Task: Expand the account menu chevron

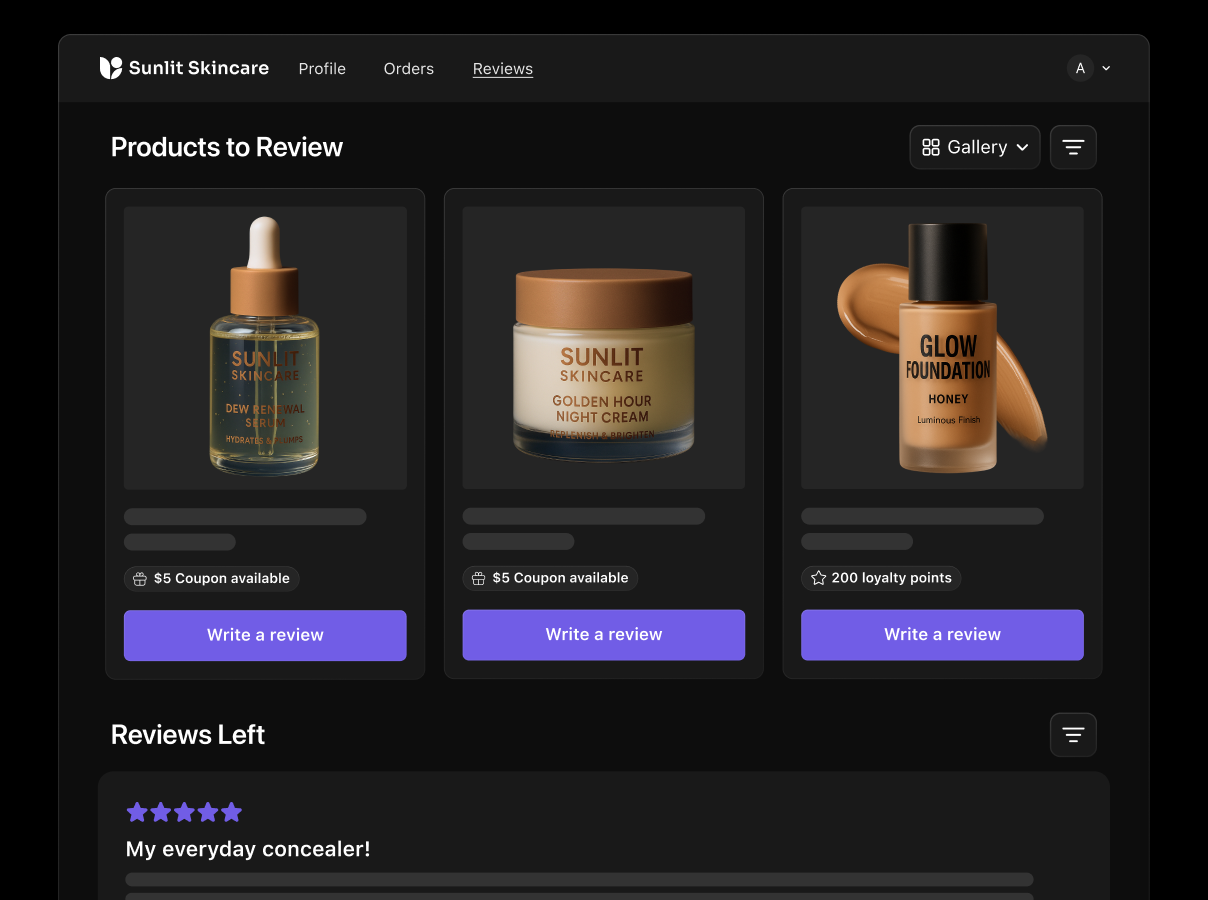Action: [x=1106, y=68]
